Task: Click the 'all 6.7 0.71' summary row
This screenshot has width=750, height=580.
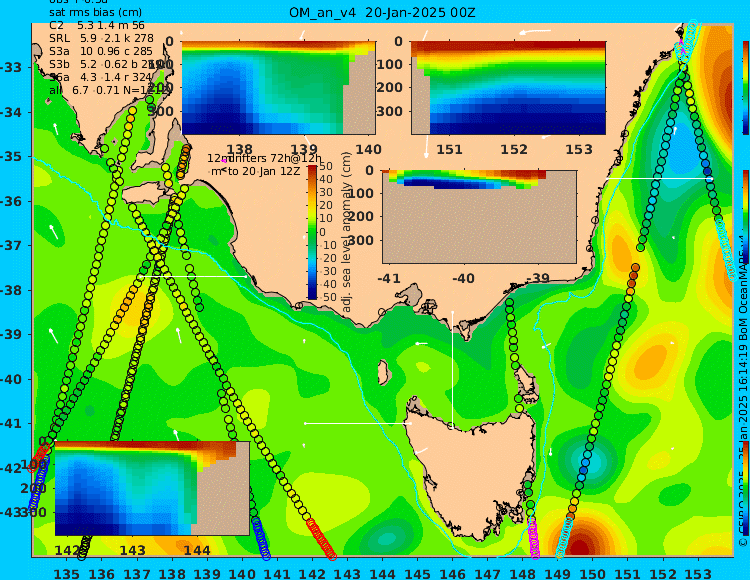Action: [x=110, y=90]
